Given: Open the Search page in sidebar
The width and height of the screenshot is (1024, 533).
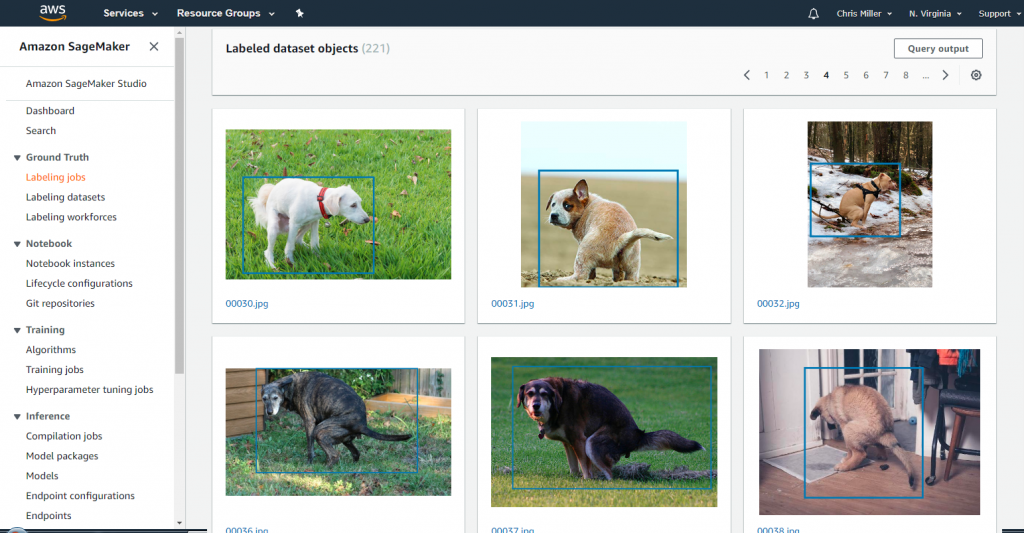Looking at the screenshot, I should (40, 131).
